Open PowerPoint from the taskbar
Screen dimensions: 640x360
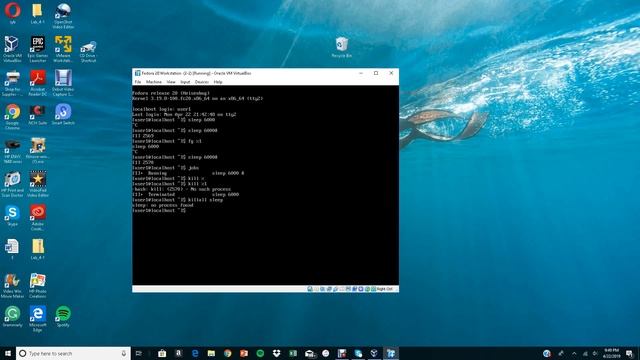pos(244,353)
